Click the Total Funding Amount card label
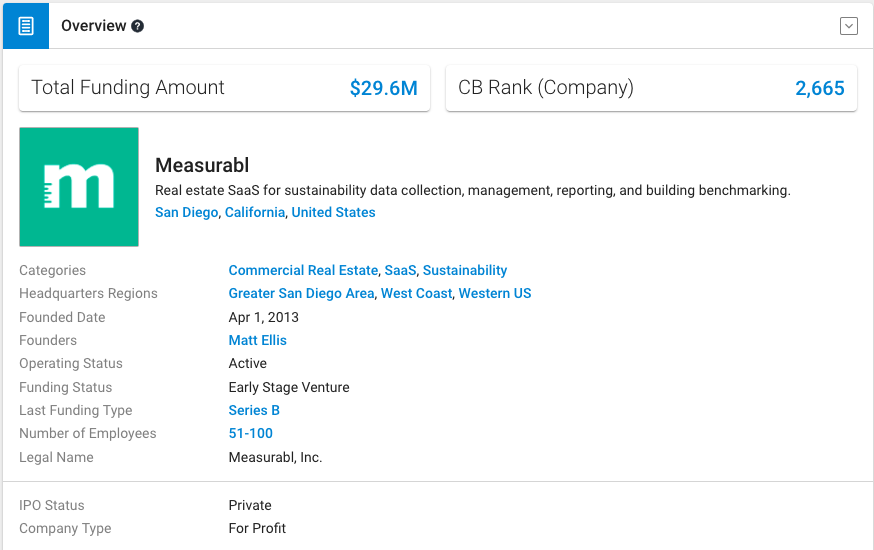The height and width of the screenshot is (550, 874). point(128,87)
